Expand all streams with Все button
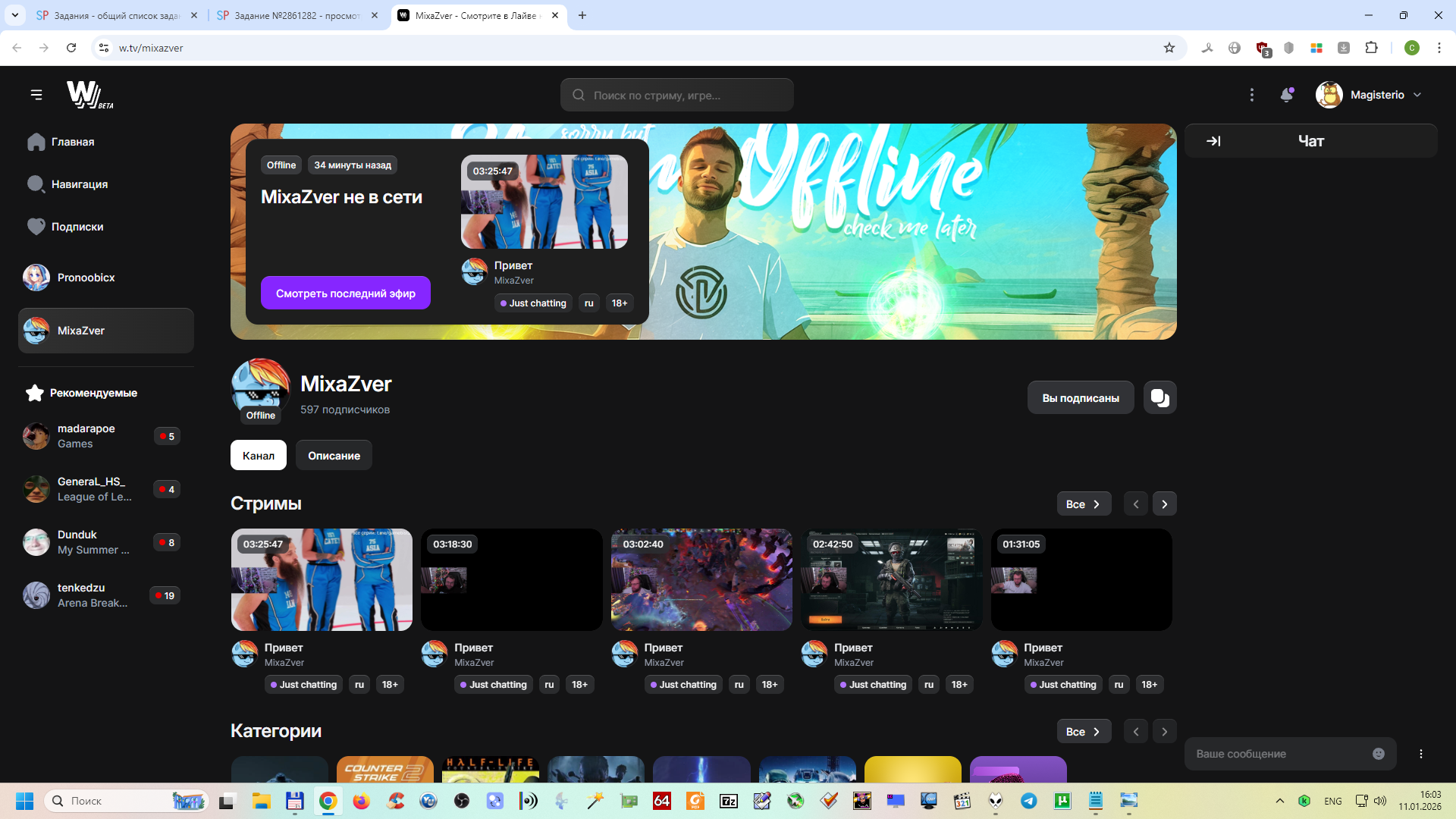Viewport: 1456px width, 819px height. tap(1083, 504)
